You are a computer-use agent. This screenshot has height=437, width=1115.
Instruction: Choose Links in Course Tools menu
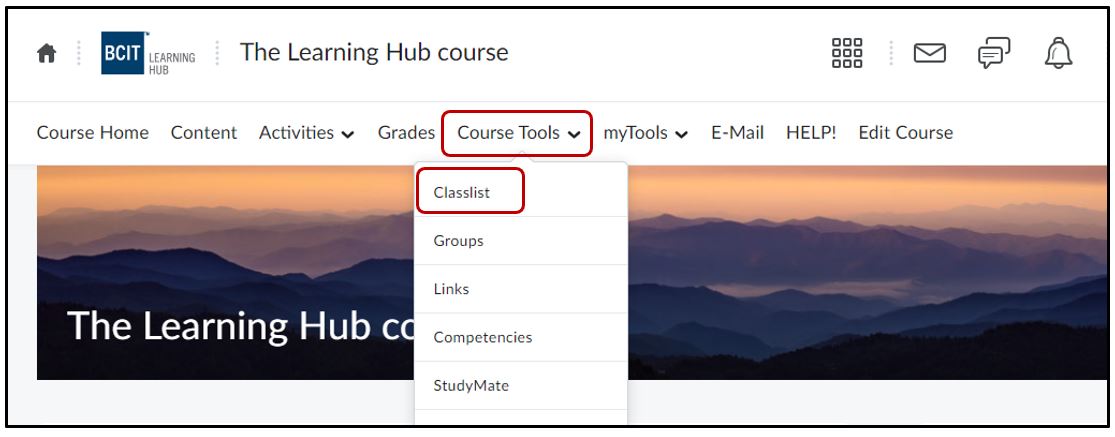451,289
